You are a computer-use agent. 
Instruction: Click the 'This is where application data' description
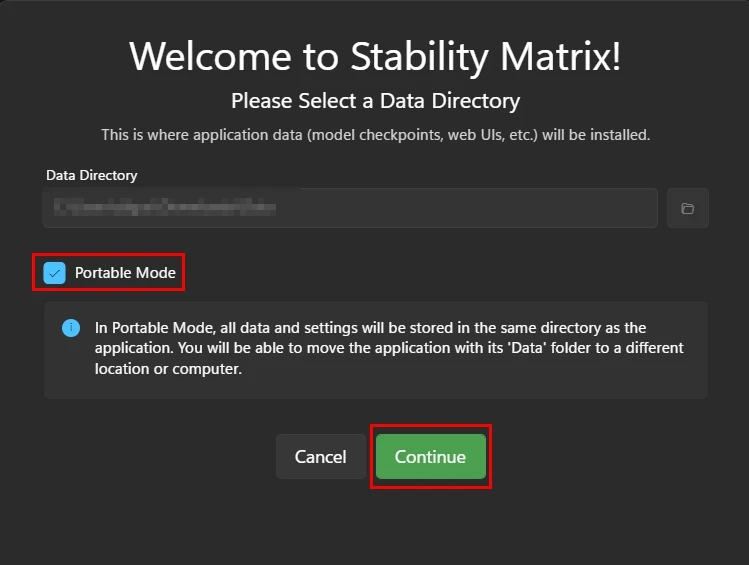[x=375, y=135]
